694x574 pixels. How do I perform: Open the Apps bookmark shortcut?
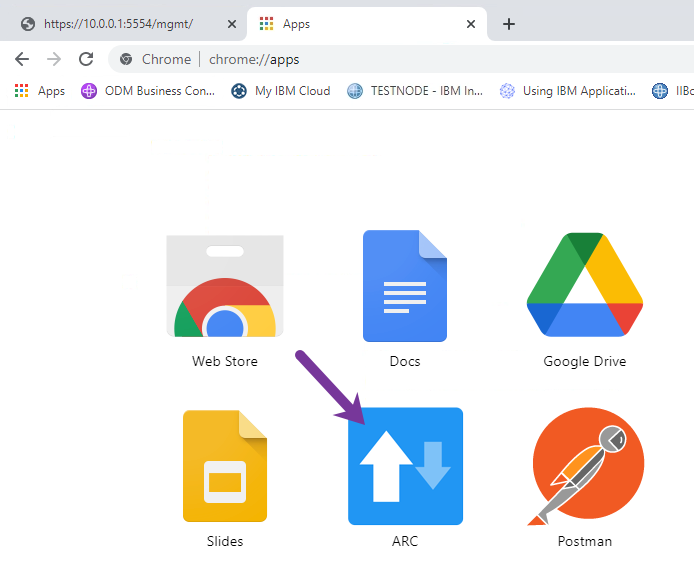click(x=40, y=91)
